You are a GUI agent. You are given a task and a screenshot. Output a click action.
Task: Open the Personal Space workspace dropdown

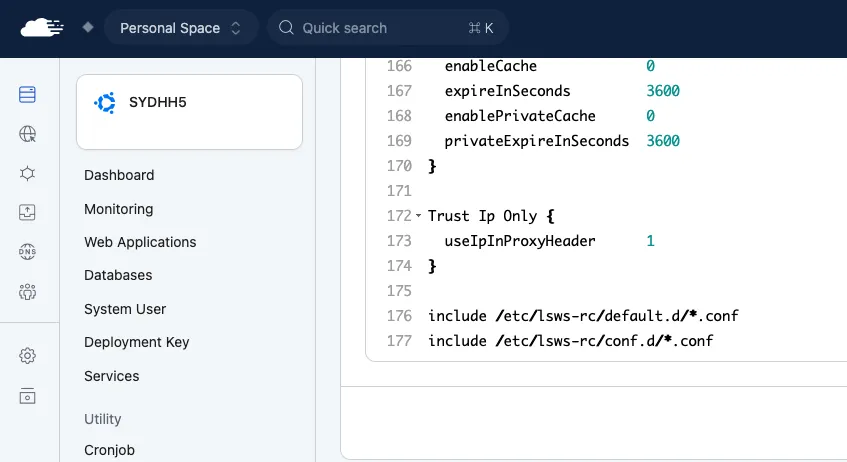pos(181,28)
